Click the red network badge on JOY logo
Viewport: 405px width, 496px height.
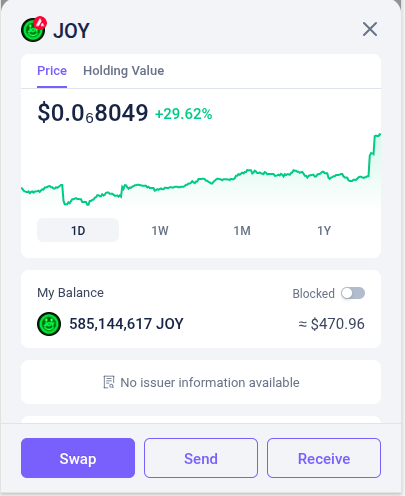click(x=40, y=23)
